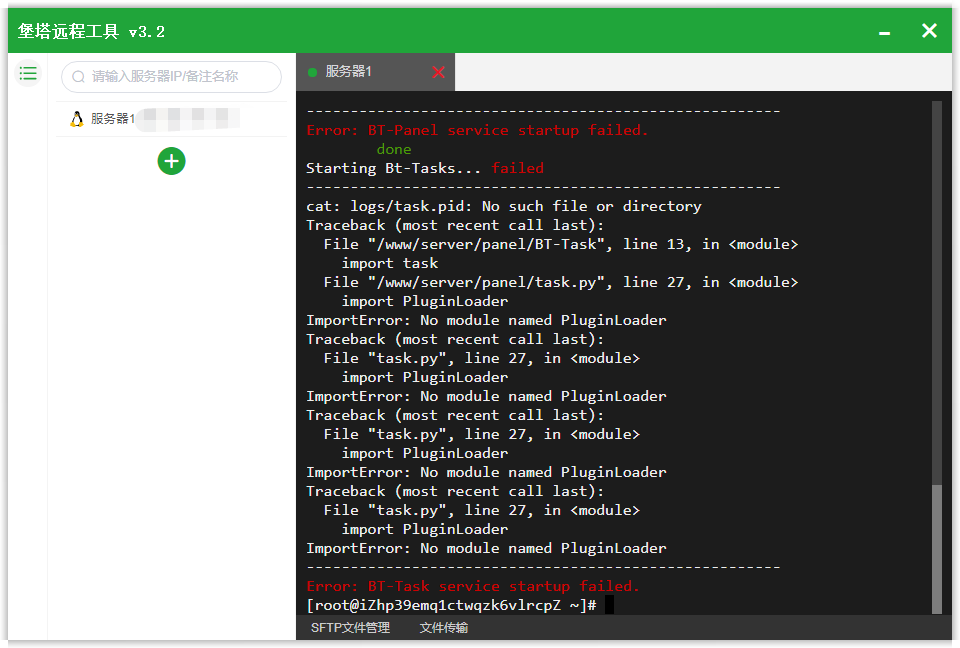The image size is (960, 648).
Task: Open 服务器1 in the server list
Action: coord(171,119)
